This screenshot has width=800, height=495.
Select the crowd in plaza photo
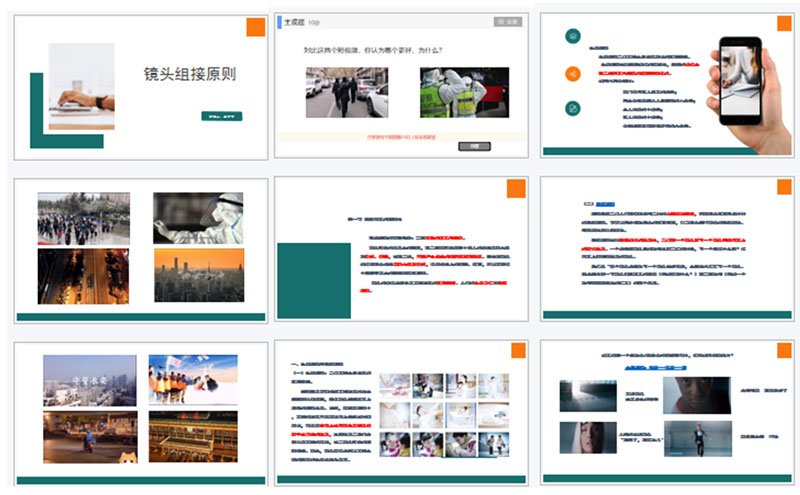click(83, 218)
